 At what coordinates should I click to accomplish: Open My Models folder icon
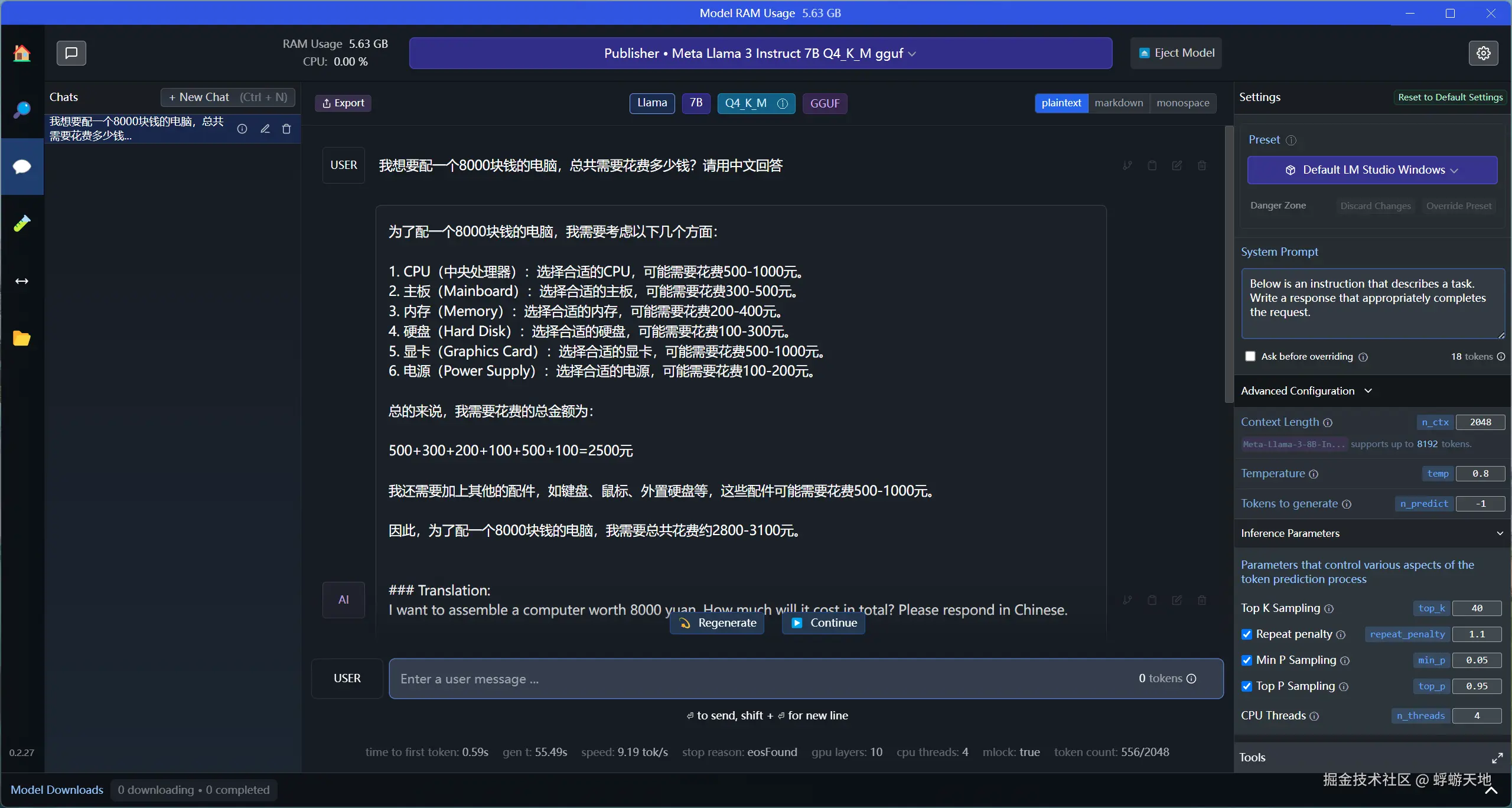(22, 338)
